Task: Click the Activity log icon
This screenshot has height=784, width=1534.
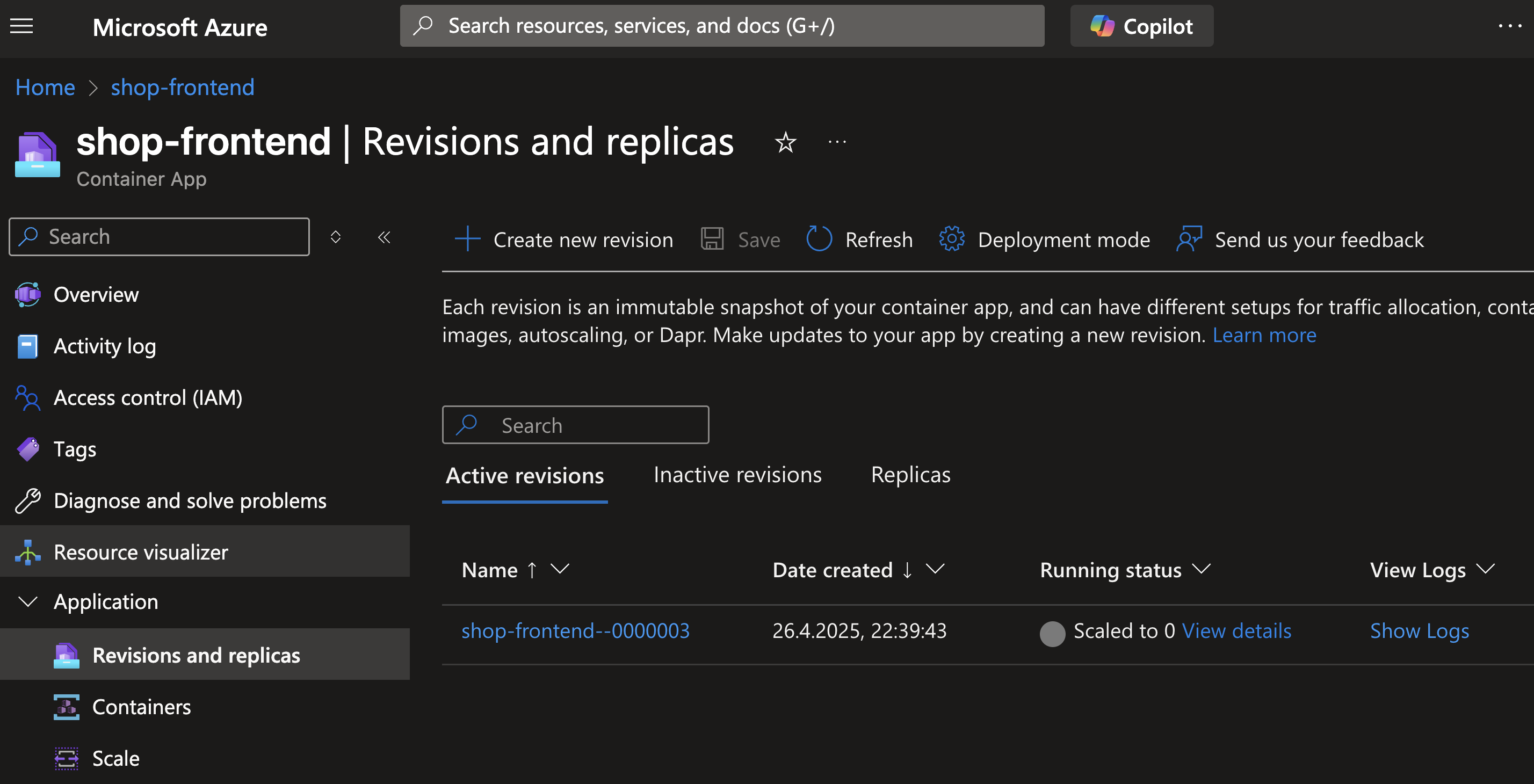Action: tap(27, 346)
